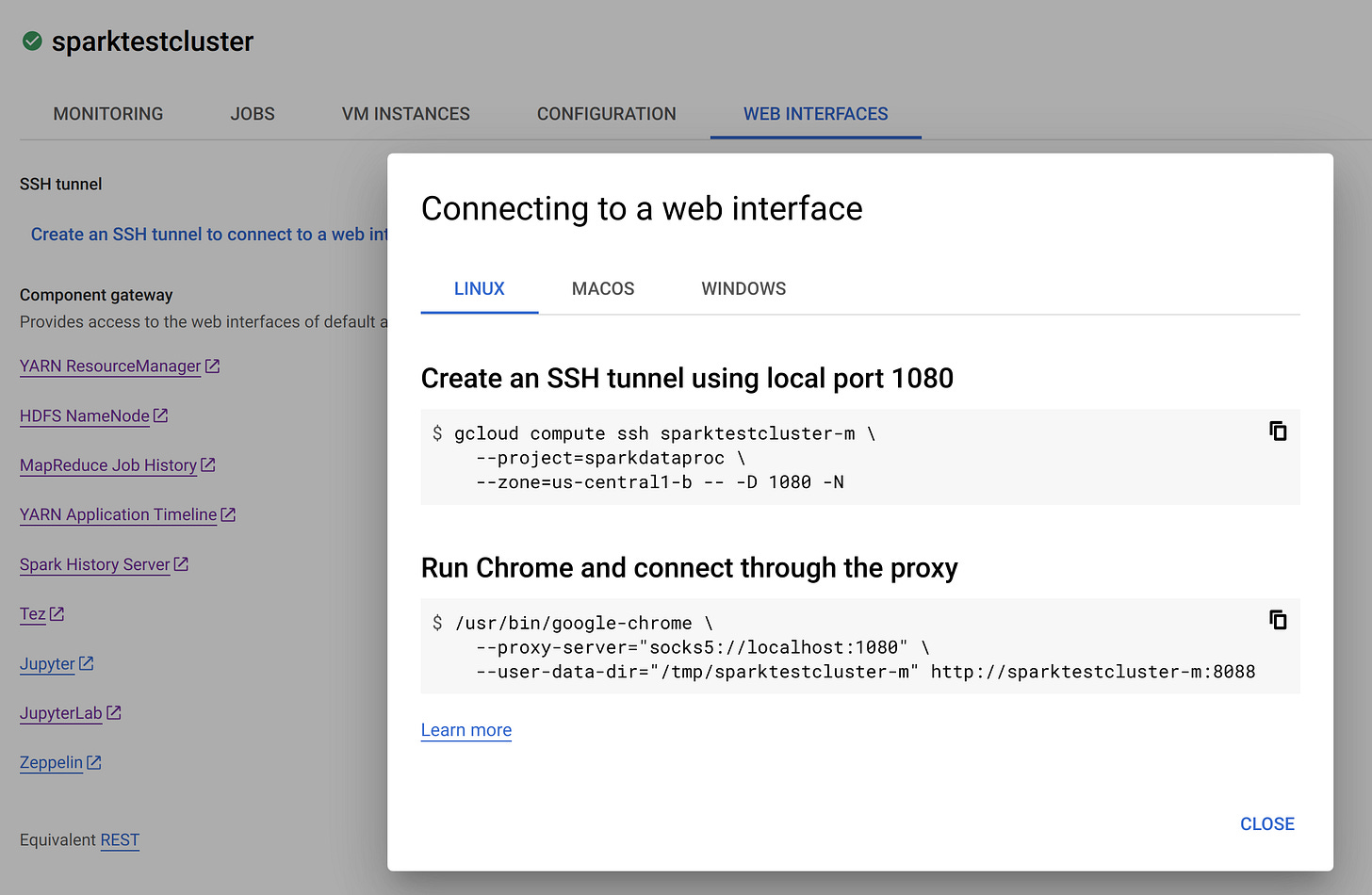This screenshot has height=895, width=1372.
Task: Open the Jupyter link
Action: click(x=47, y=664)
